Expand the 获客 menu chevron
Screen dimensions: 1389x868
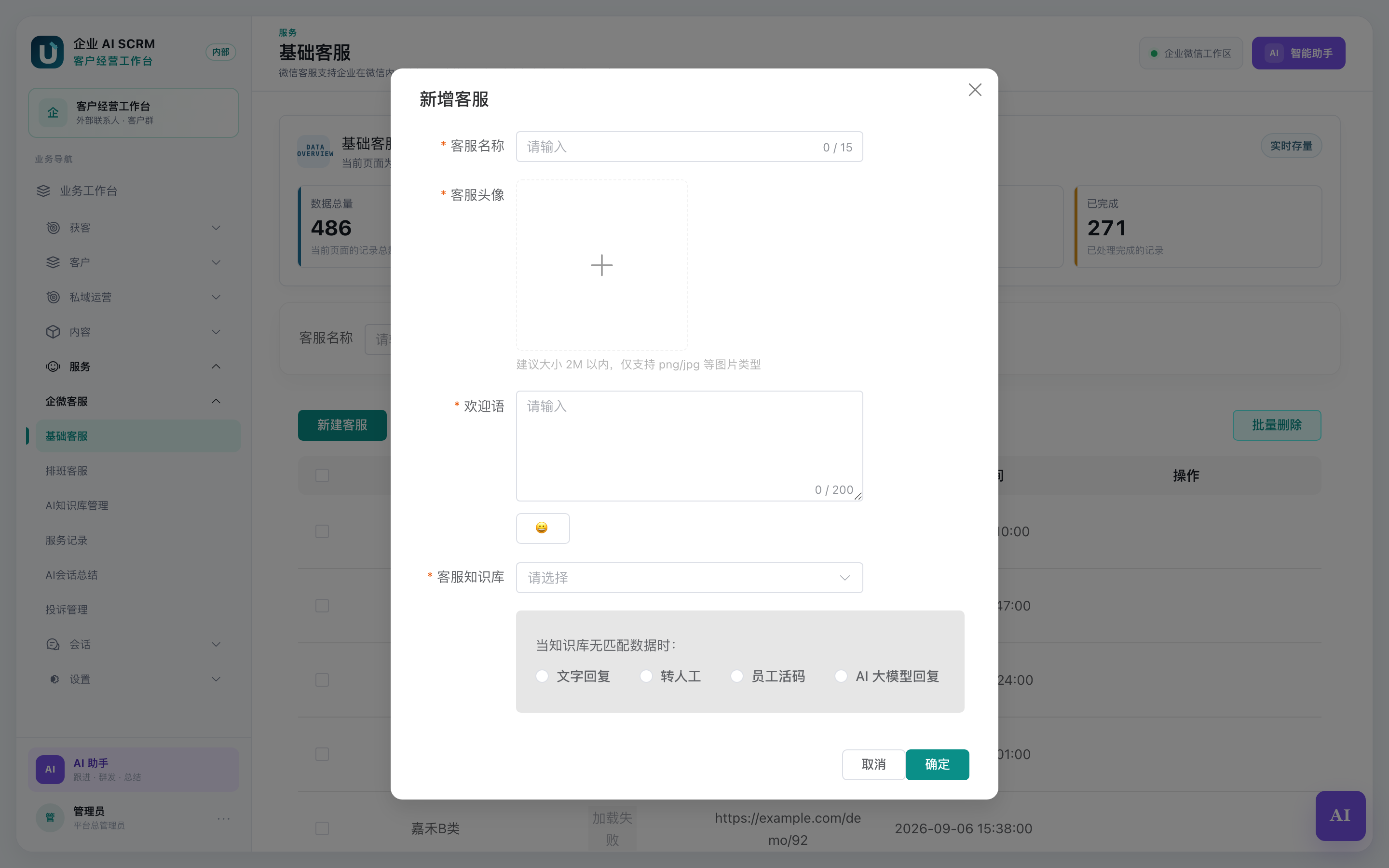click(216, 228)
